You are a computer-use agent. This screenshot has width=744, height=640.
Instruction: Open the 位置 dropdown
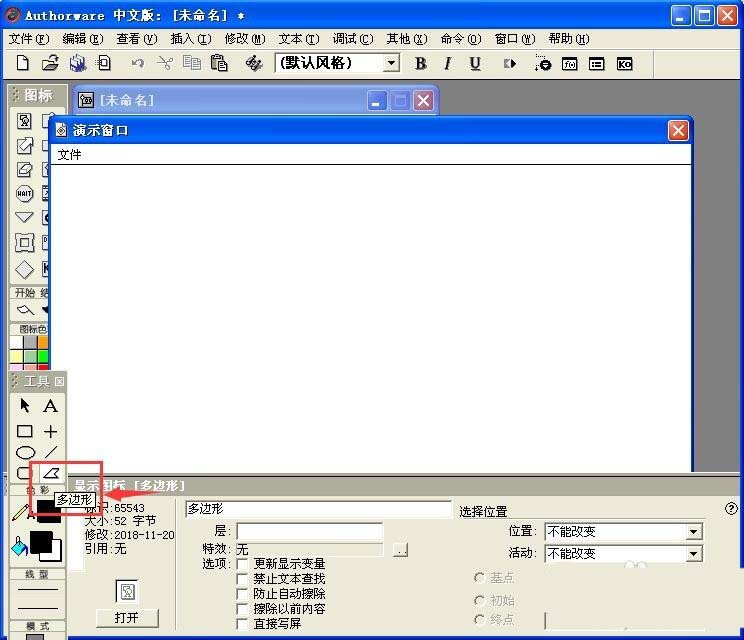(x=693, y=532)
